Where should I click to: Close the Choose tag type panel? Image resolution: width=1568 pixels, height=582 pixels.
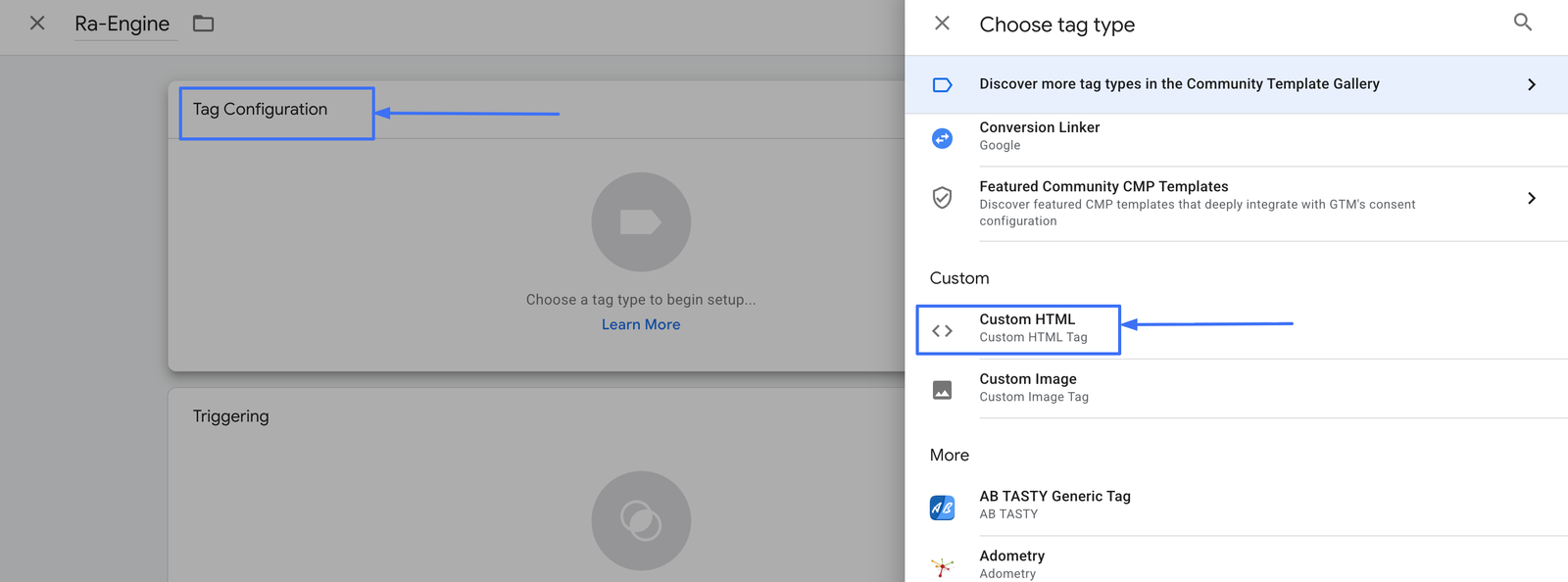point(942,24)
